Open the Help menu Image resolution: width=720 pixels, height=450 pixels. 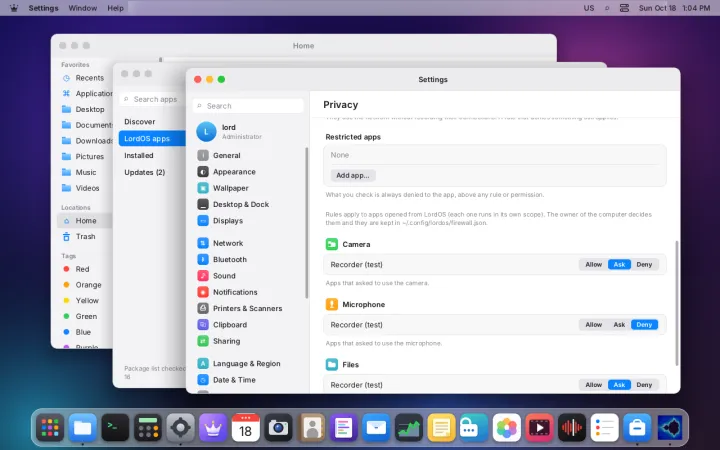(115, 8)
